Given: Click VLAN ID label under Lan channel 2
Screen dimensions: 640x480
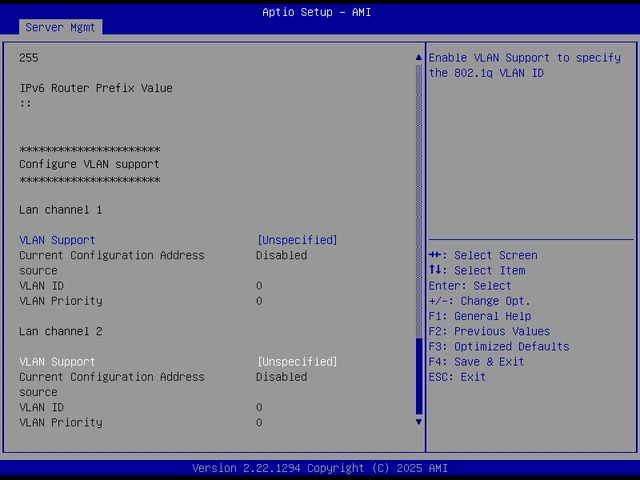Looking at the screenshot, I should tap(41, 407).
